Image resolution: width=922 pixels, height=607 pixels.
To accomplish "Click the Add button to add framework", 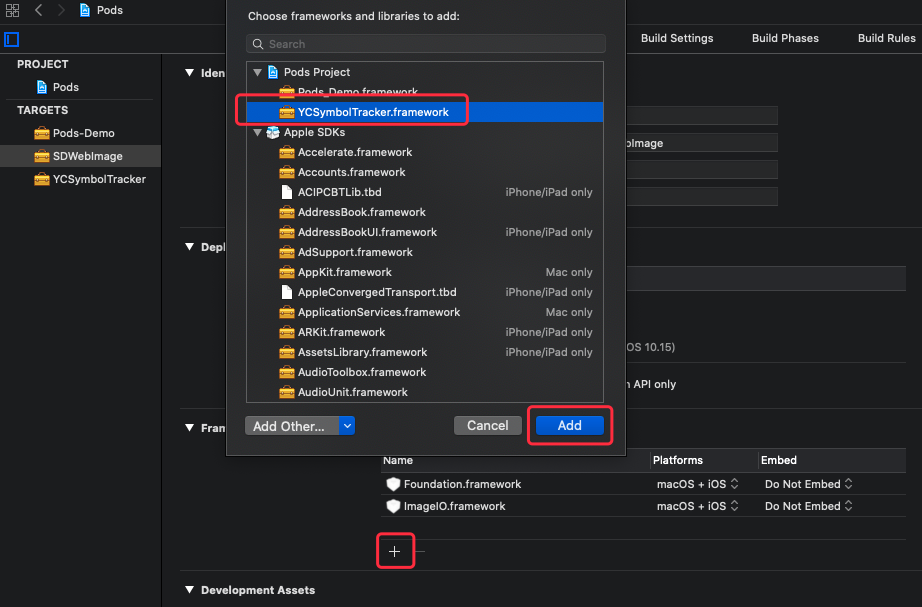I will (x=569, y=425).
